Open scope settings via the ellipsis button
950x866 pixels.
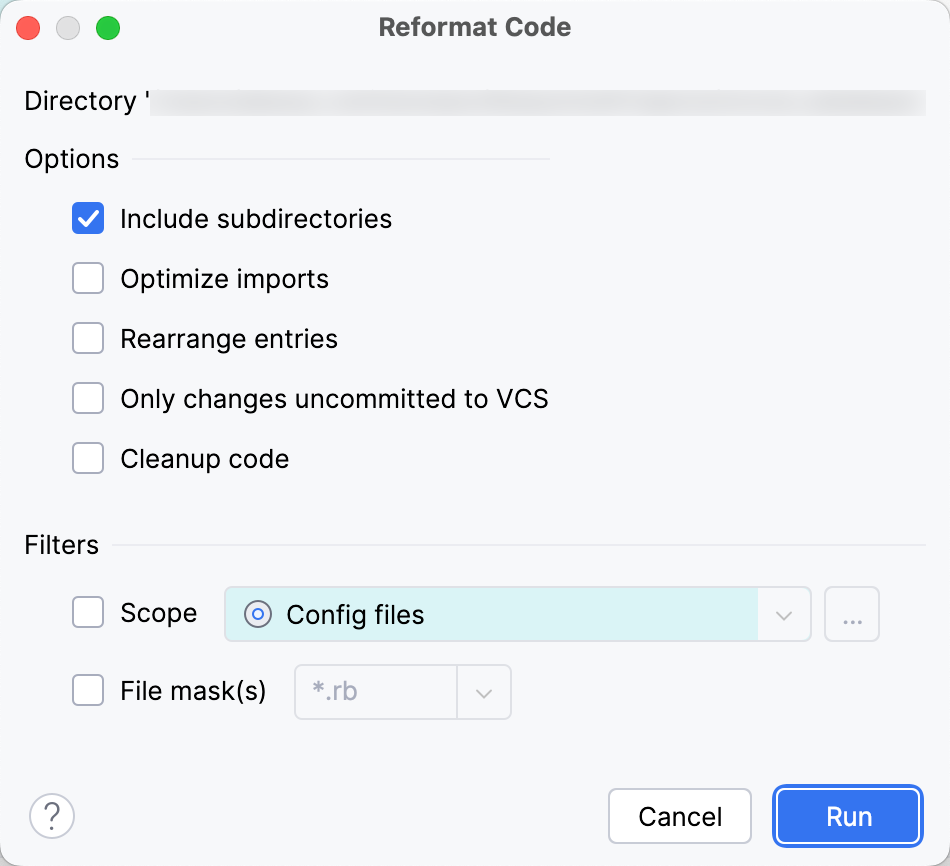click(851, 614)
